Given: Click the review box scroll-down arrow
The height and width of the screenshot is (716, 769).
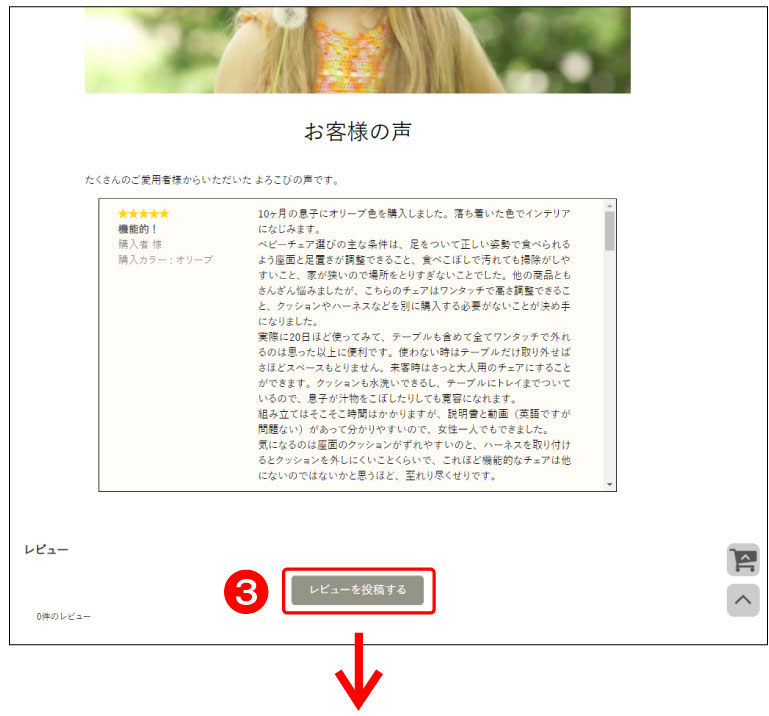Looking at the screenshot, I should coord(609,485).
